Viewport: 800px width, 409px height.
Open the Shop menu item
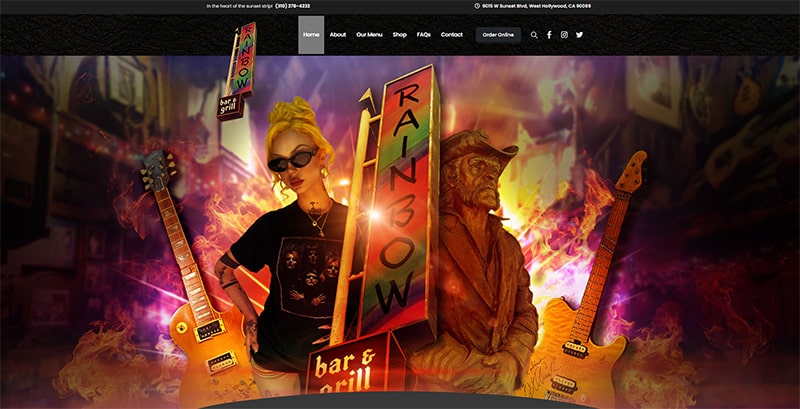point(399,35)
